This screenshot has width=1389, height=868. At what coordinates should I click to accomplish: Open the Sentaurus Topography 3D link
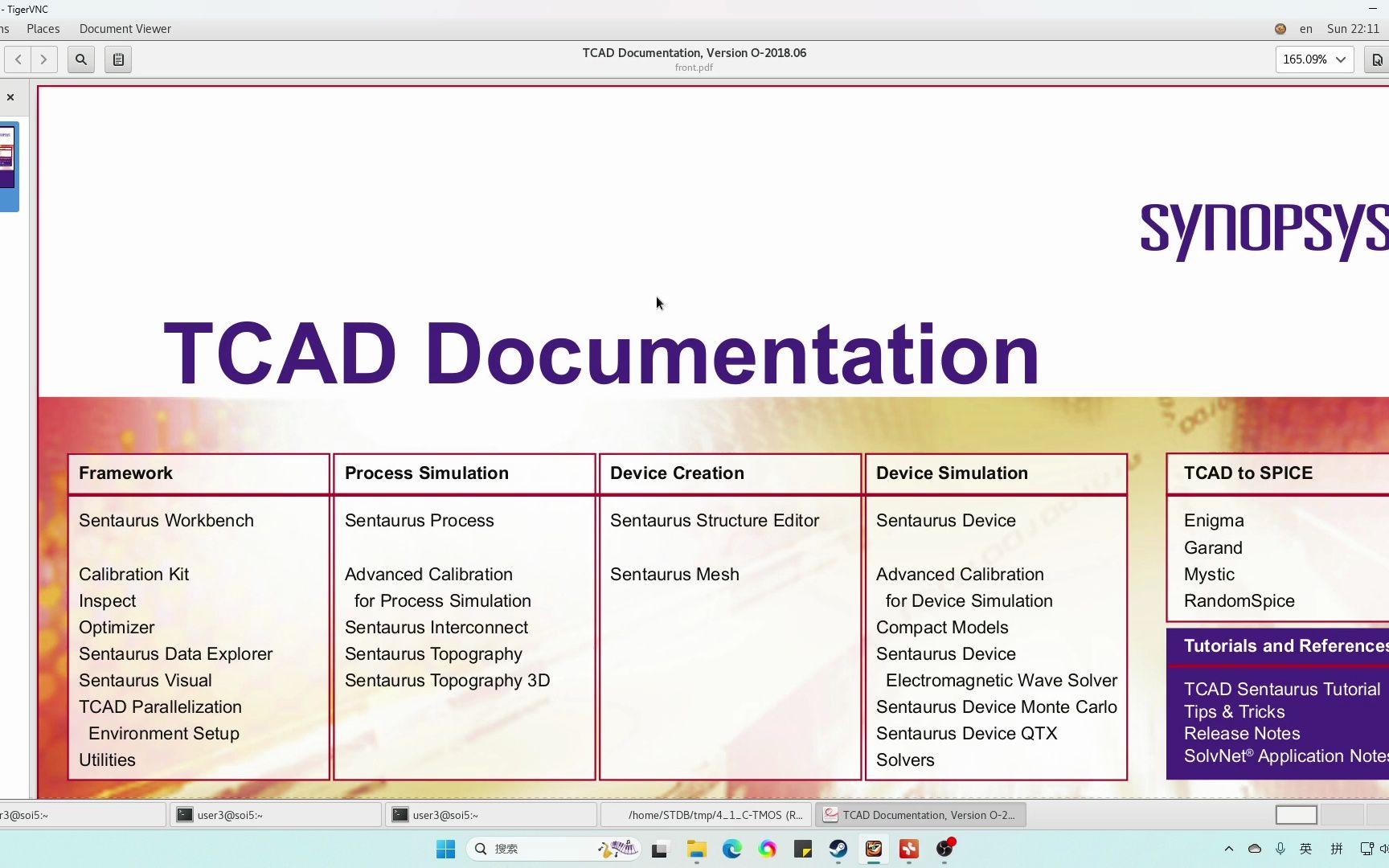tap(448, 681)
